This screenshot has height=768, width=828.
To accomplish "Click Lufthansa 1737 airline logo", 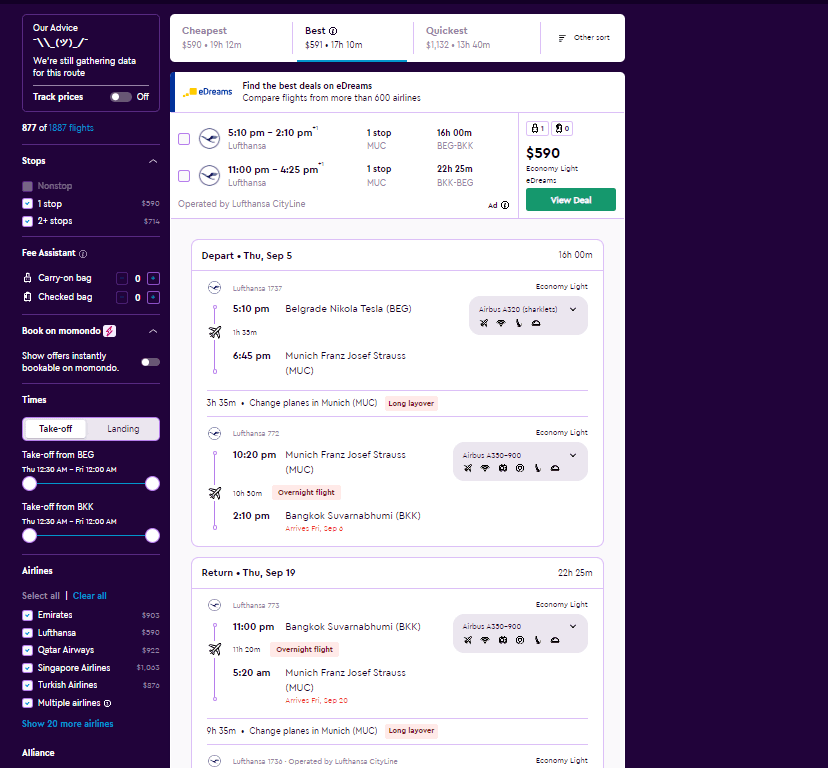I will coord(214,287).
